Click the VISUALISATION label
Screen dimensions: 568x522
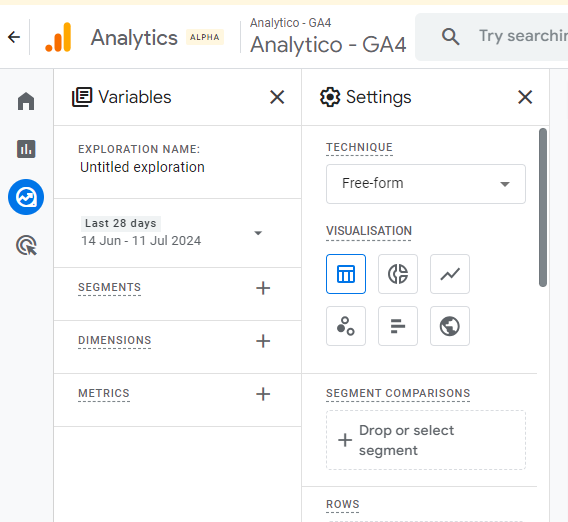[369, 231]
